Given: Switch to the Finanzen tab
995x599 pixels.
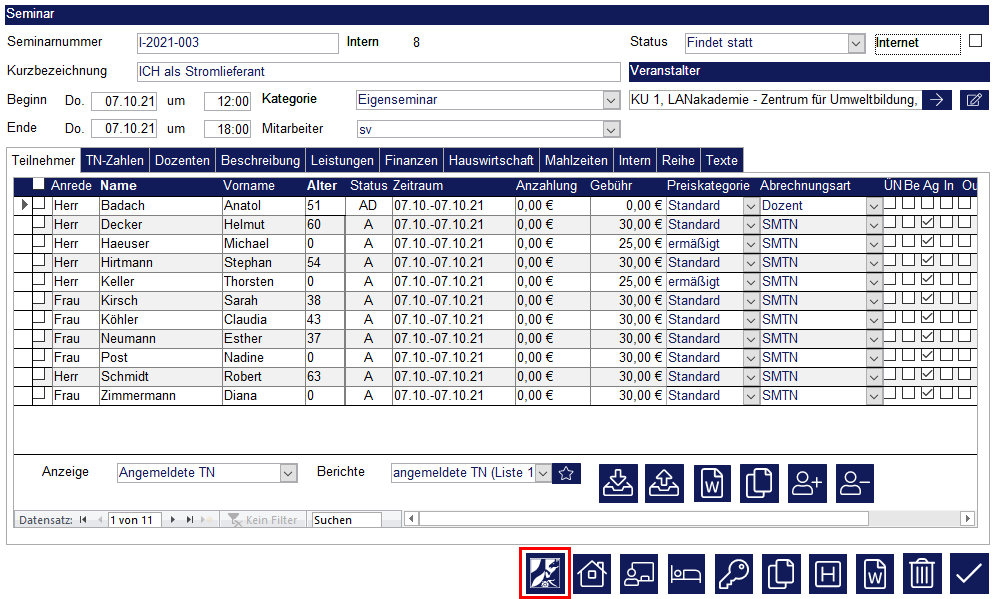Looking at the screenshot, I should click(411, 161).
